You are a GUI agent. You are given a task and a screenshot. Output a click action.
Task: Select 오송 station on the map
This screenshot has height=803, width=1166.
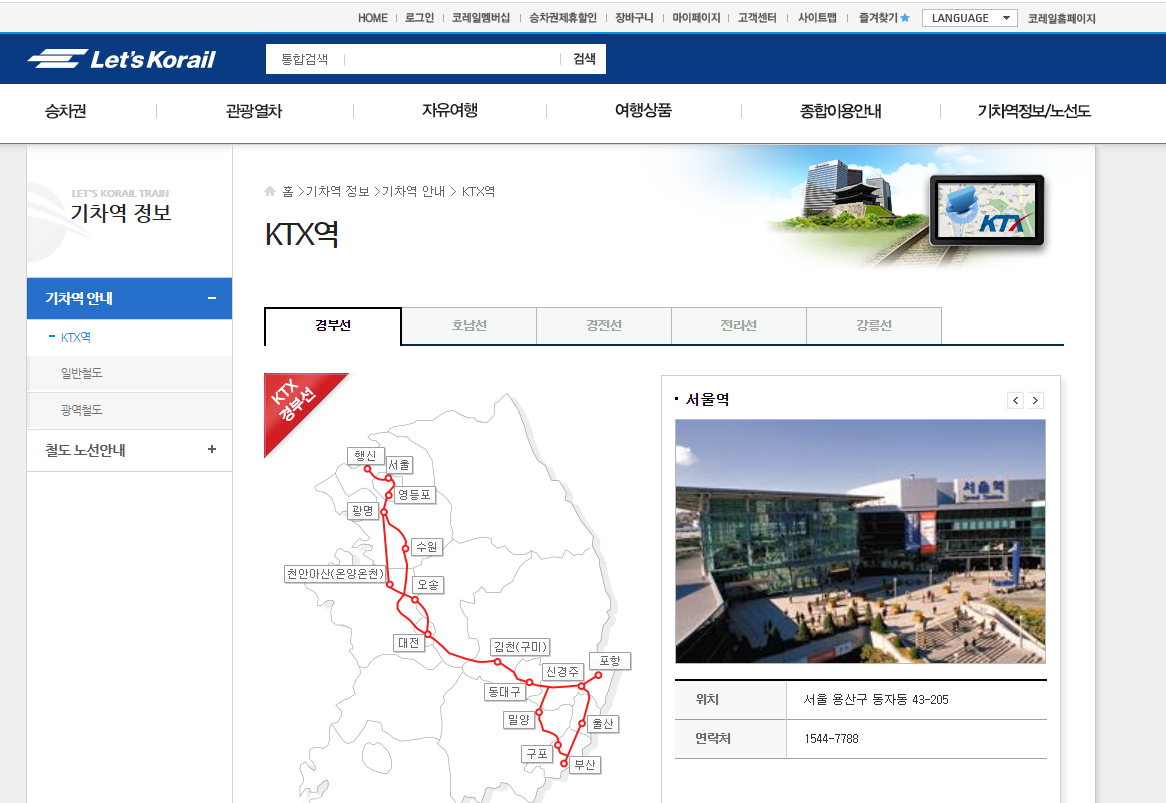pyautogui.click(x=428, y=585)
